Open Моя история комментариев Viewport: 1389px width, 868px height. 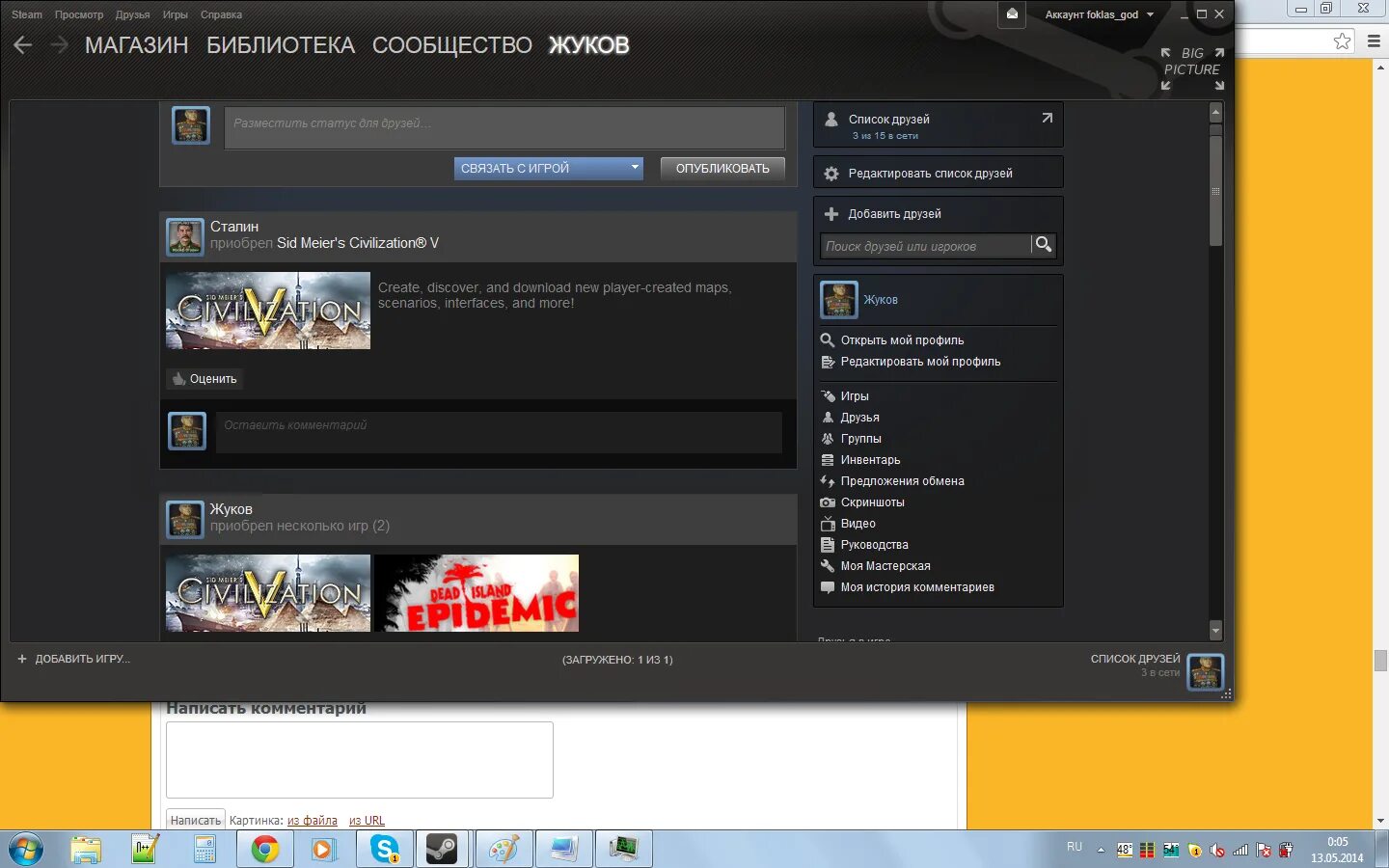[917, 587]
